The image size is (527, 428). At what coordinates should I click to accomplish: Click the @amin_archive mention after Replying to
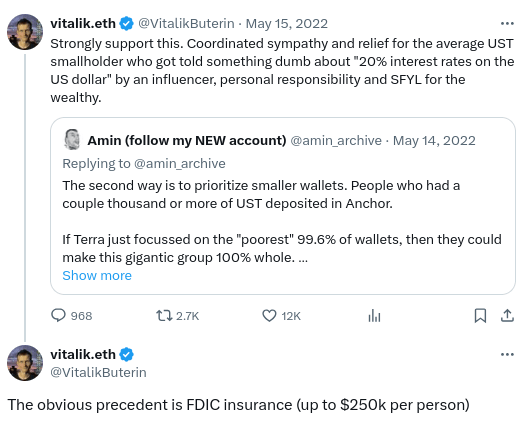click(179, 163)
